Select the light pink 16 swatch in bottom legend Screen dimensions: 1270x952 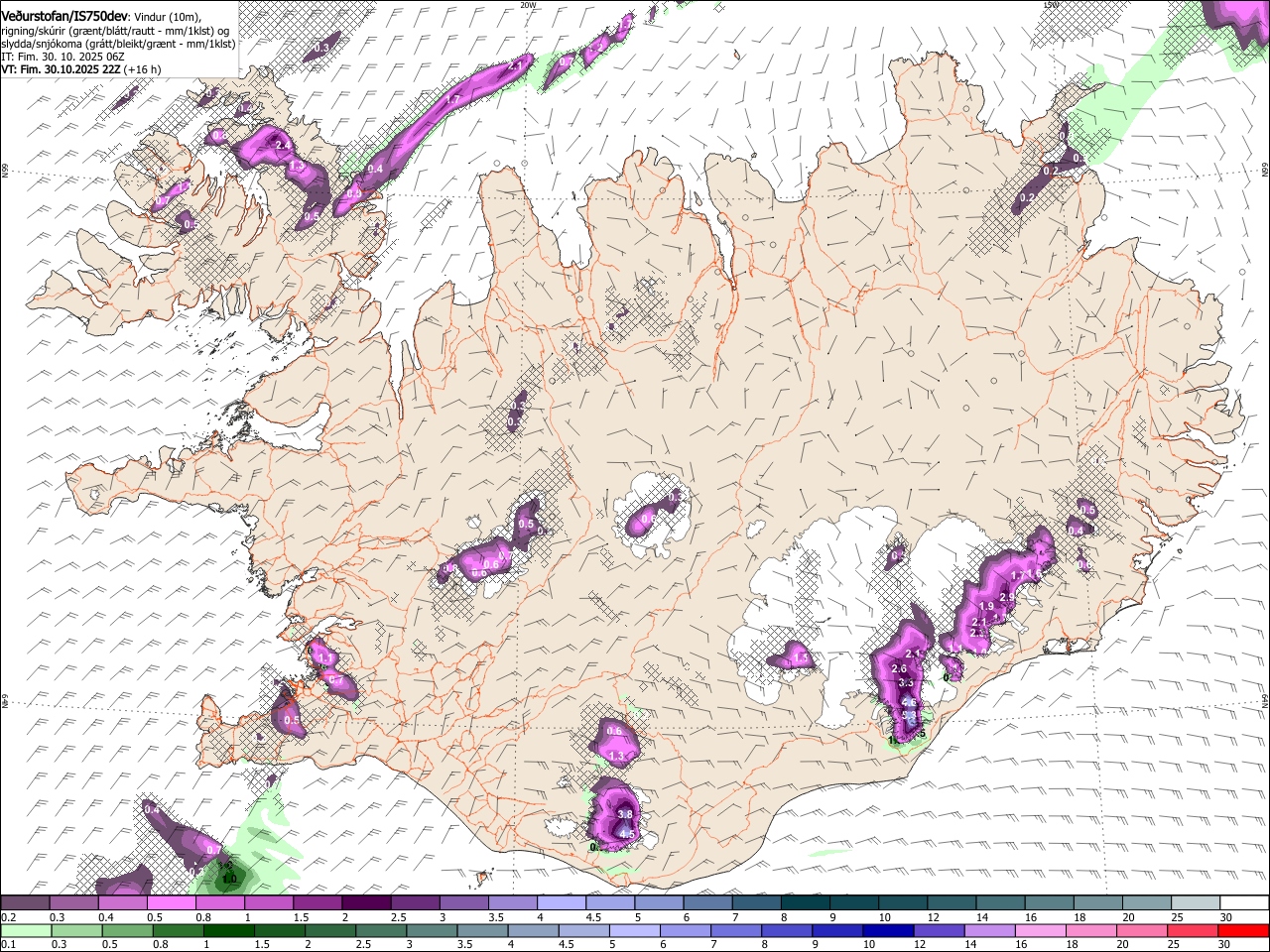click(1040, 931)
